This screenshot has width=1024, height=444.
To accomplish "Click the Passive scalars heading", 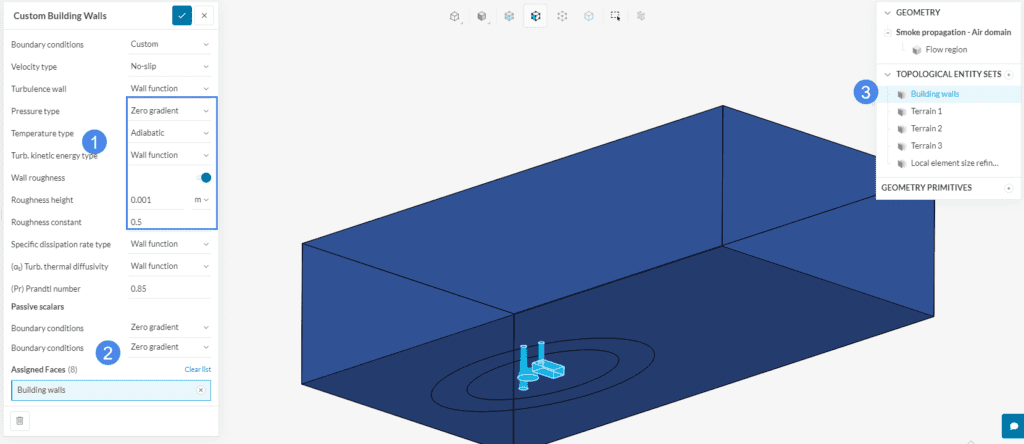I will [x=37, y=306].
